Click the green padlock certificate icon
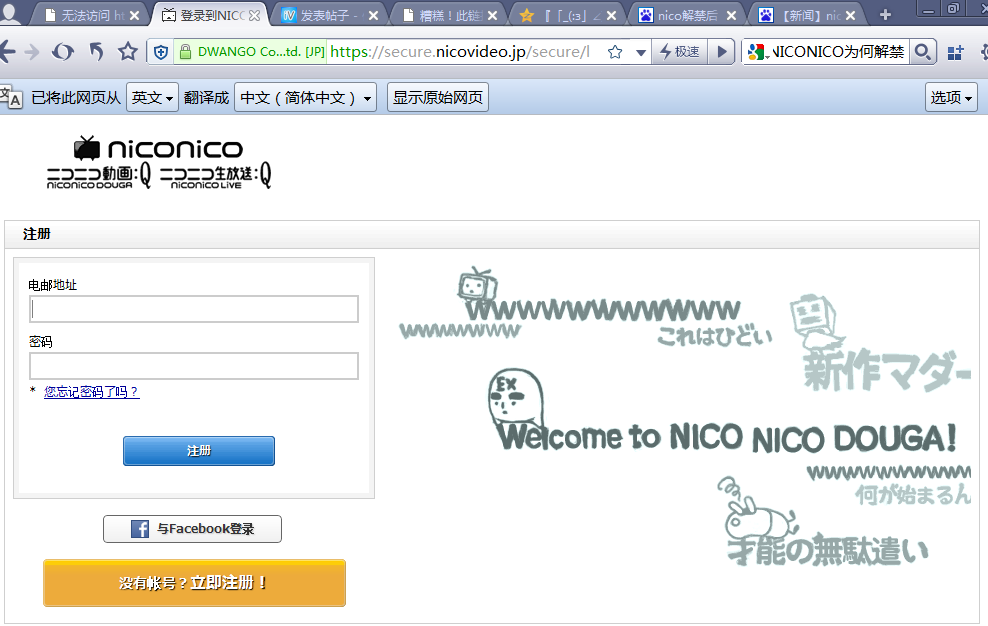 (185, 52)
